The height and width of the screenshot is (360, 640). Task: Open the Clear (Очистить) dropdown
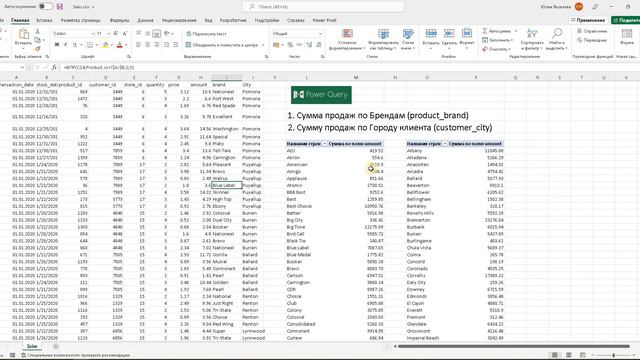click(496, 49)
